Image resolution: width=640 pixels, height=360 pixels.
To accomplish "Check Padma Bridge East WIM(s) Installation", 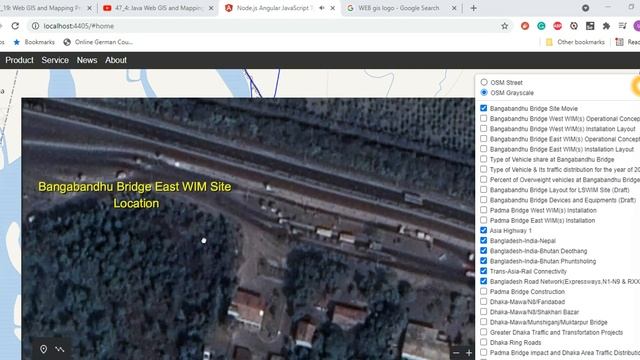I will tap(484, 220).
